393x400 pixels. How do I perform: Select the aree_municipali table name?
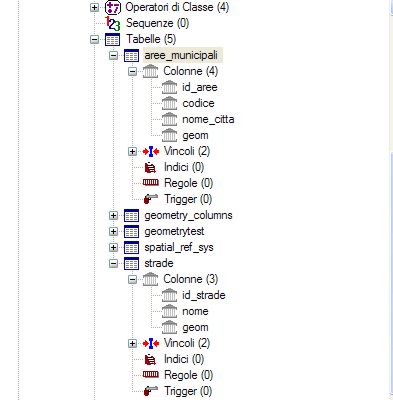[x=181, y=55]
